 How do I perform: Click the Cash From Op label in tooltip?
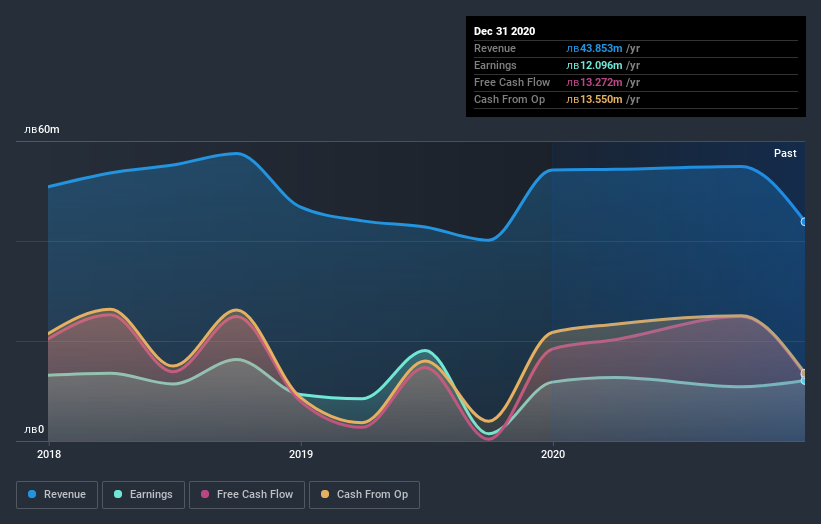click(509, 99)
